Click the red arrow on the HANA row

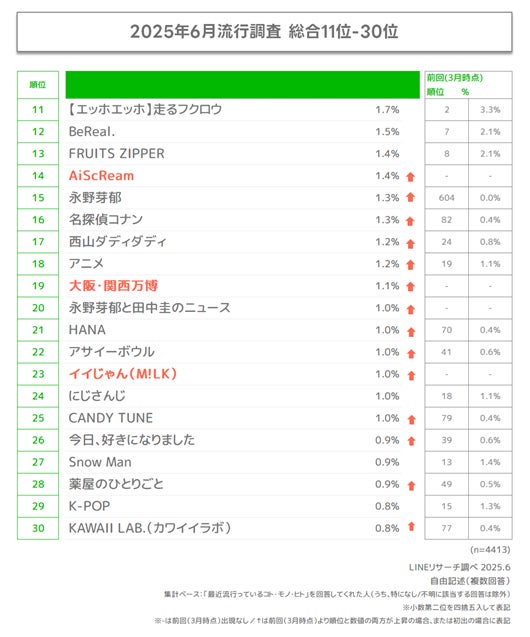[x=411, y=332]
